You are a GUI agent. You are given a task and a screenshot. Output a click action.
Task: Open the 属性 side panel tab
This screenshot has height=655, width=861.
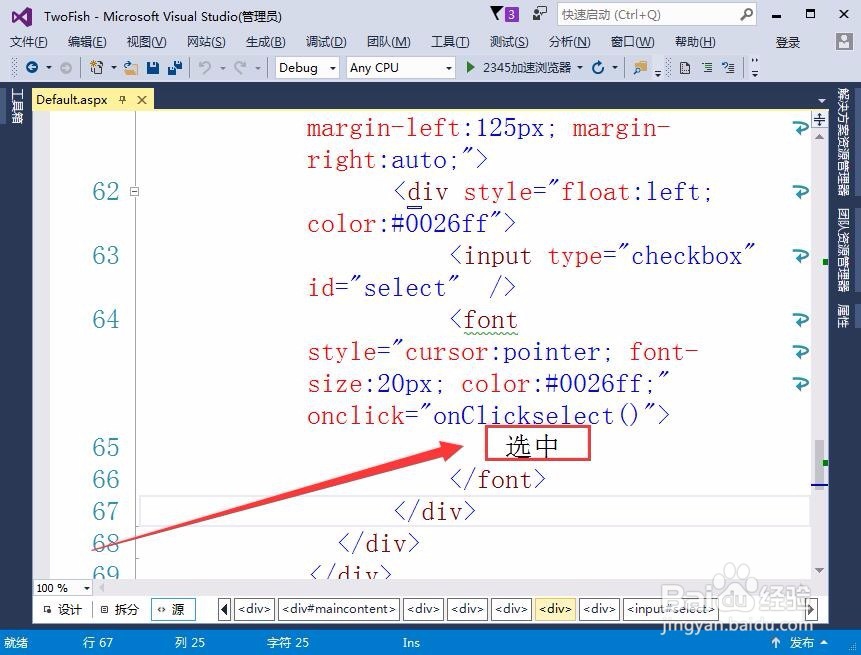[x=843, y=316]
